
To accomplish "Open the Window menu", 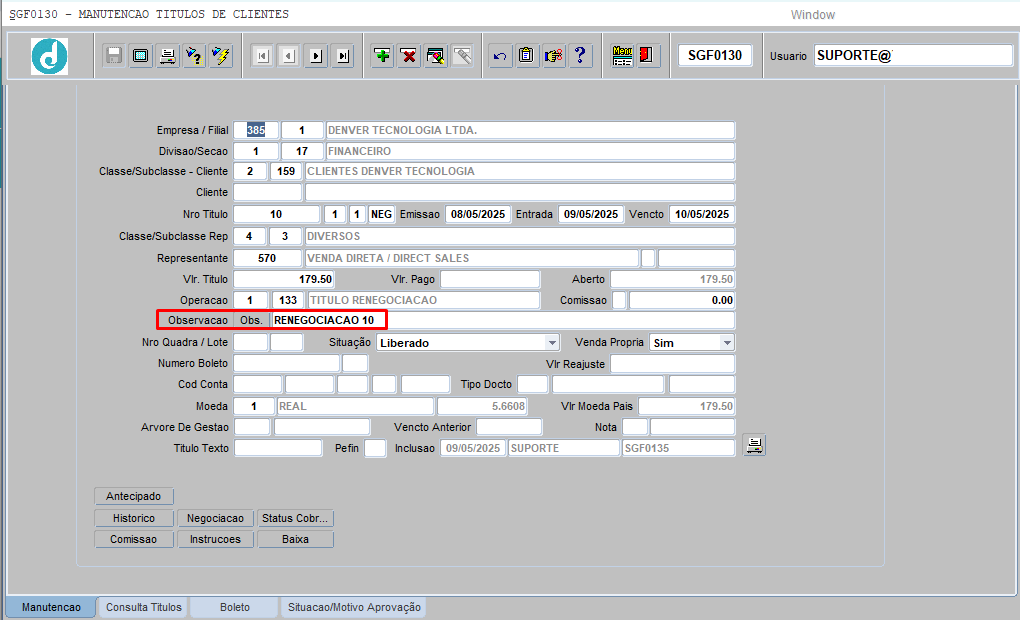I will [812, 15].
